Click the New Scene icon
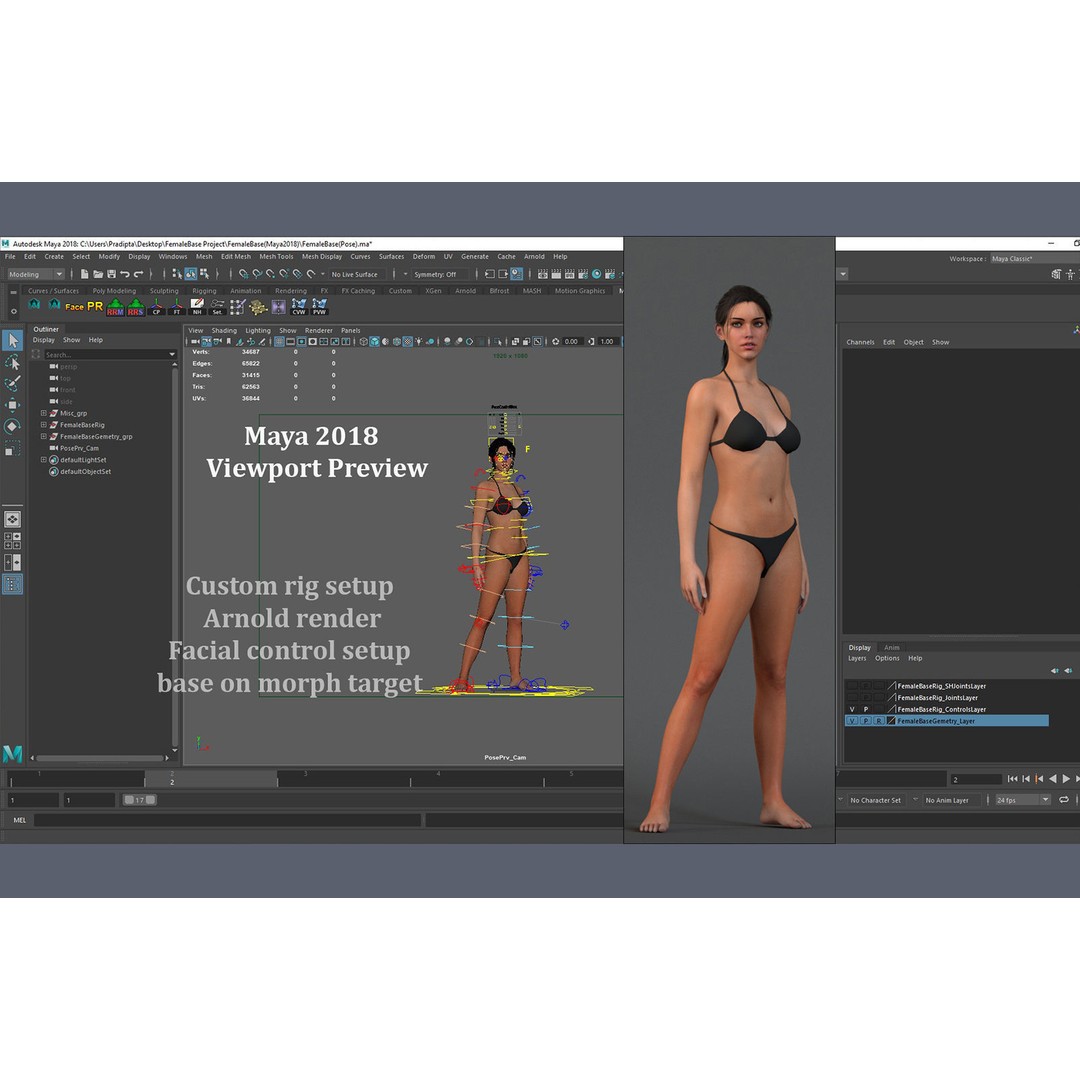This screenshot has height=1080, width=1080. (84, 274)
